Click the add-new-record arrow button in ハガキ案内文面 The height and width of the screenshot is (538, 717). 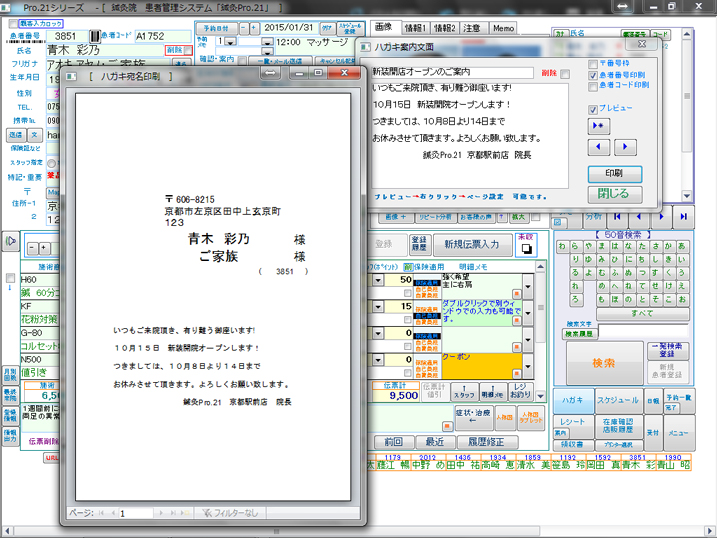pos(598,126)
